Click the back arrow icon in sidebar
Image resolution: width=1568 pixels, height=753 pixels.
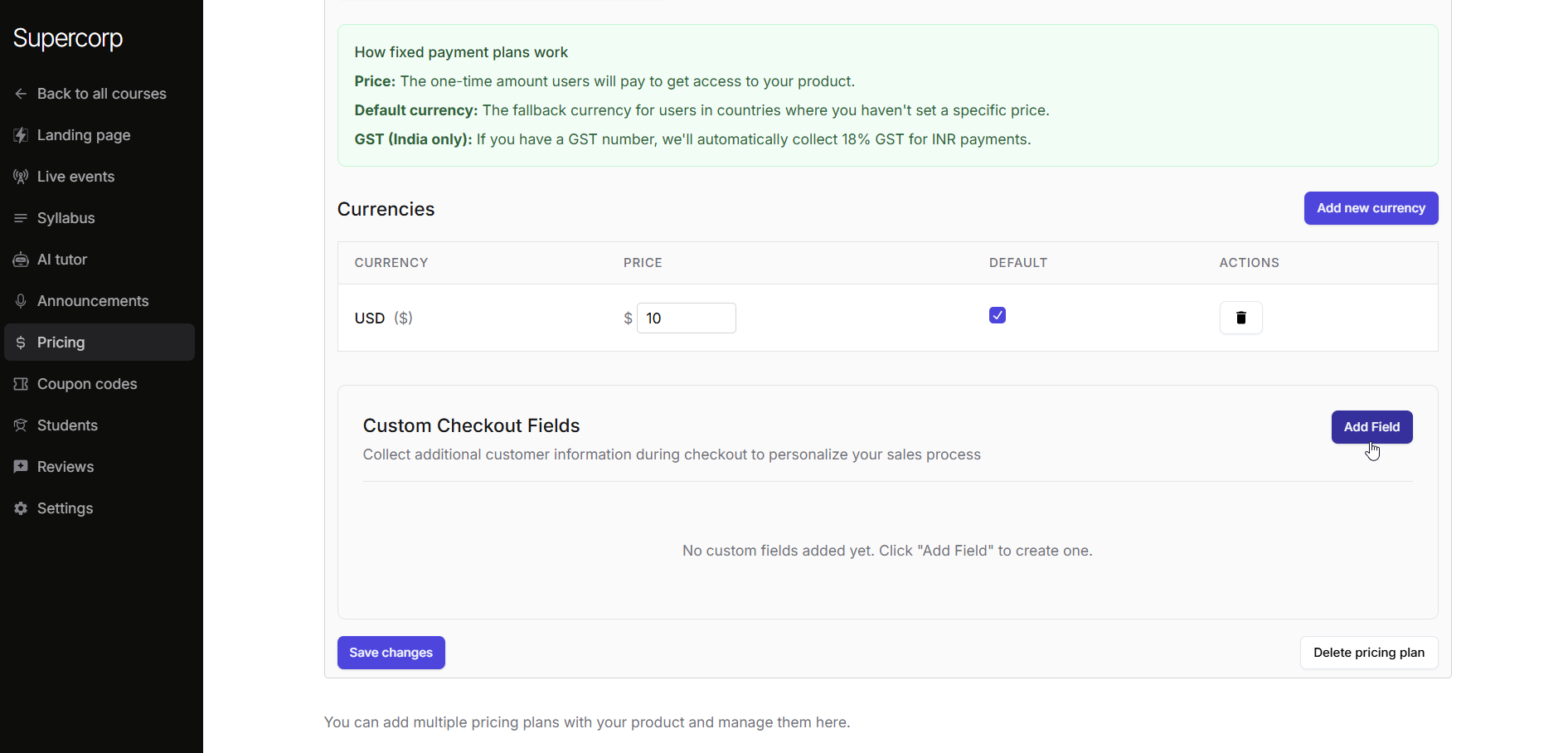[x=21, y=94]
